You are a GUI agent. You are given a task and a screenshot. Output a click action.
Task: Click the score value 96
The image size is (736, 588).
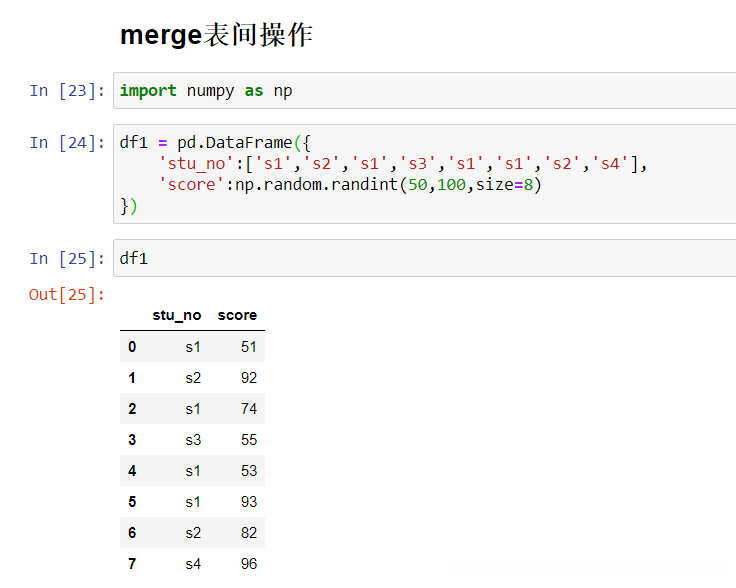pyautogui.click(x=248, y=564)
